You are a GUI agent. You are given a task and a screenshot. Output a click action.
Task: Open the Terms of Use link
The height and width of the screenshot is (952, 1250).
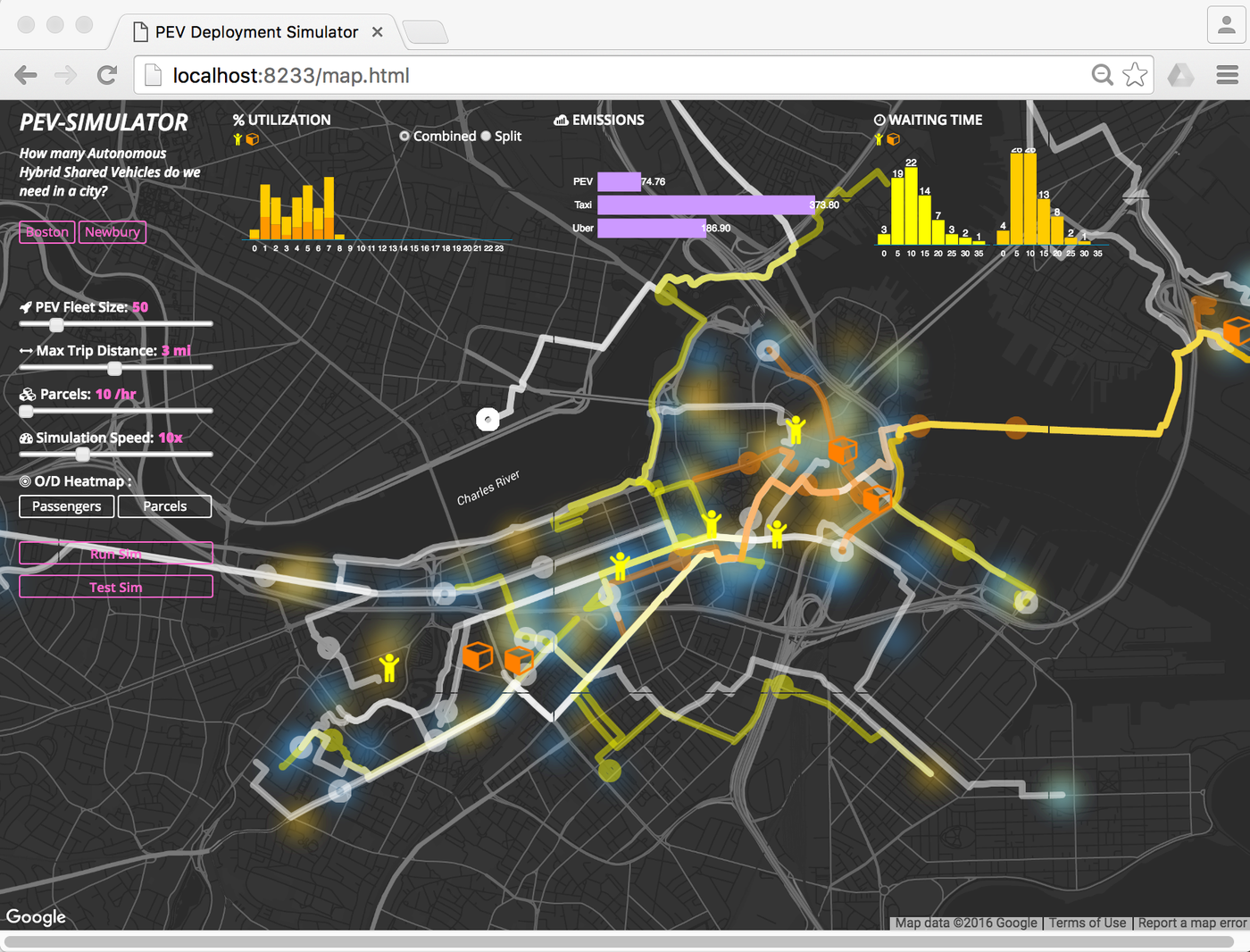tap(1087, 923)
